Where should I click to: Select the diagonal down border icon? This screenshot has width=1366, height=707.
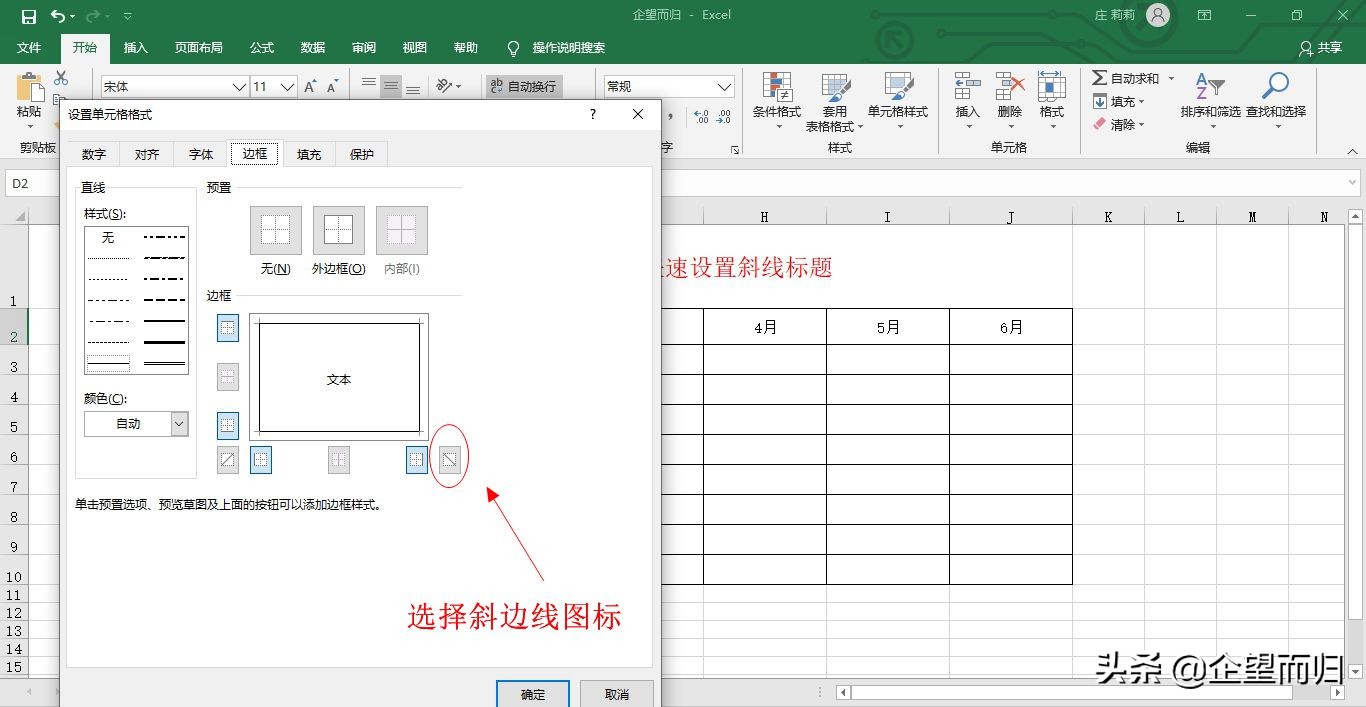[449, 458]
